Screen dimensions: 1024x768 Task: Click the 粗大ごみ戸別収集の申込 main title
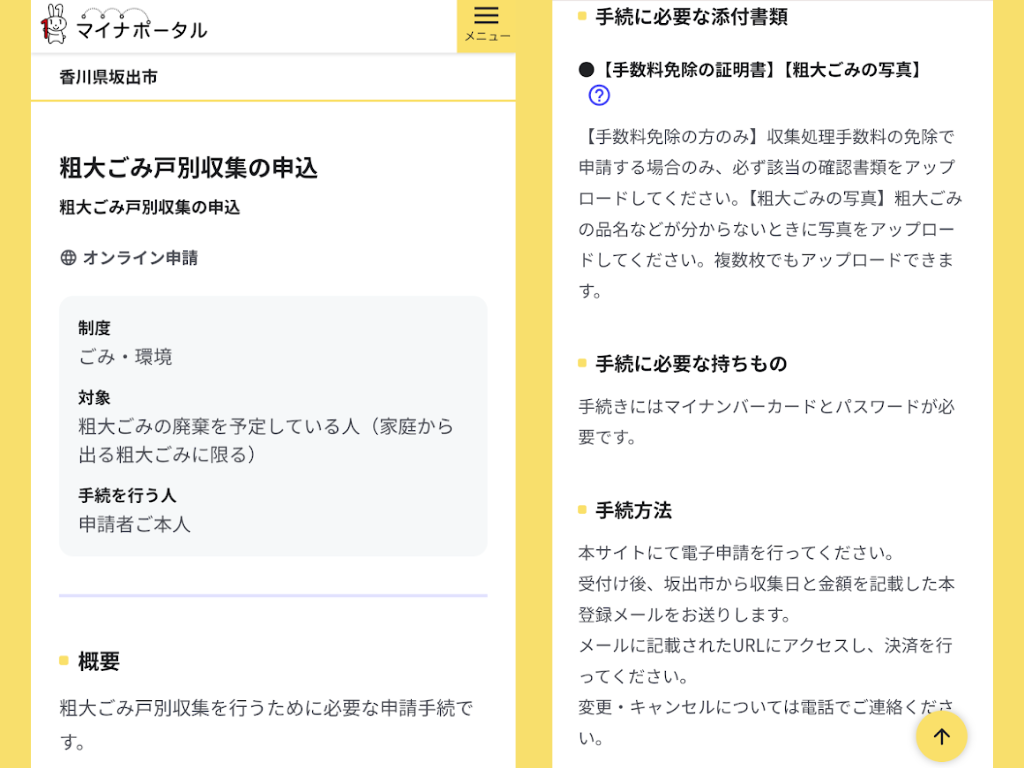[x=188, y=167]
